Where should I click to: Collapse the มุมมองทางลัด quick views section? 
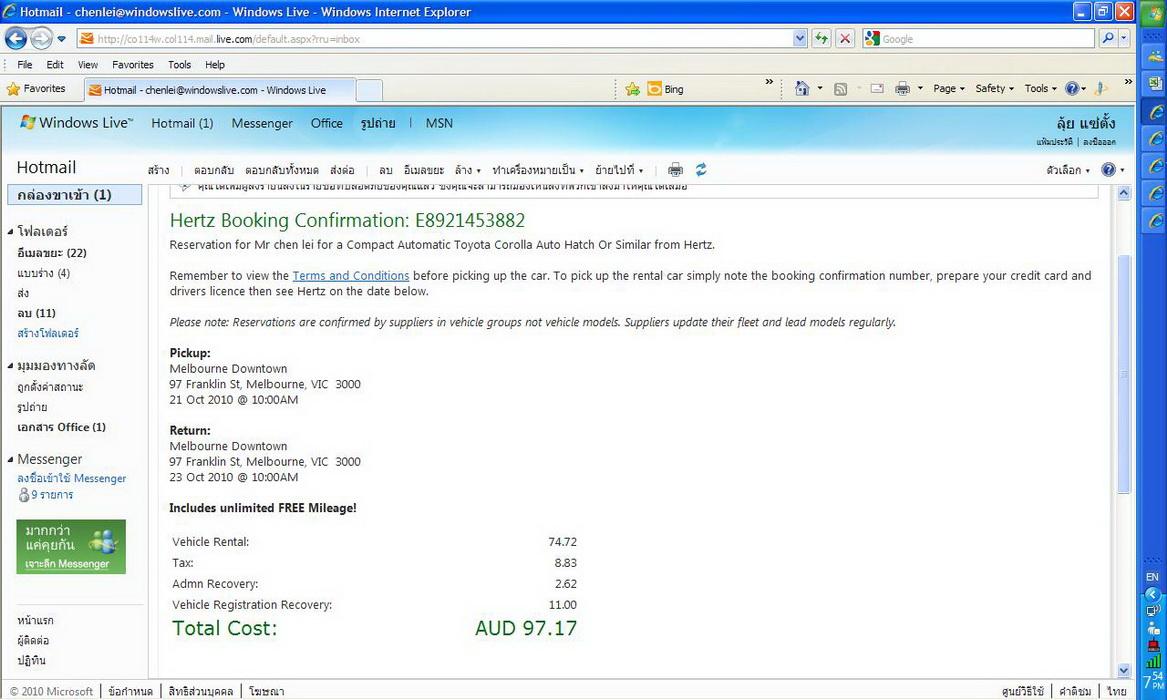[10, 366]
